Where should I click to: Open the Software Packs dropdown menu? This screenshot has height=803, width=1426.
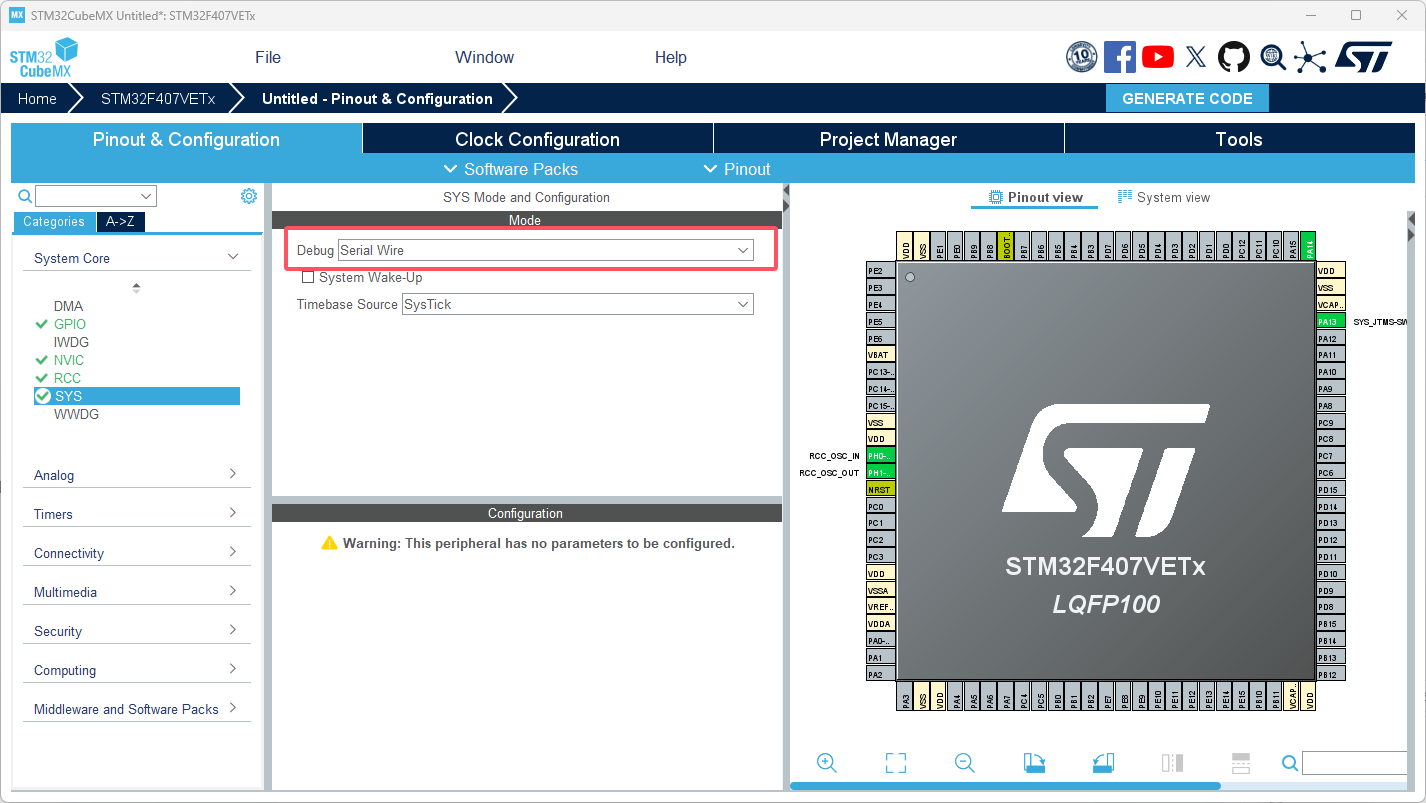point(510,169)
